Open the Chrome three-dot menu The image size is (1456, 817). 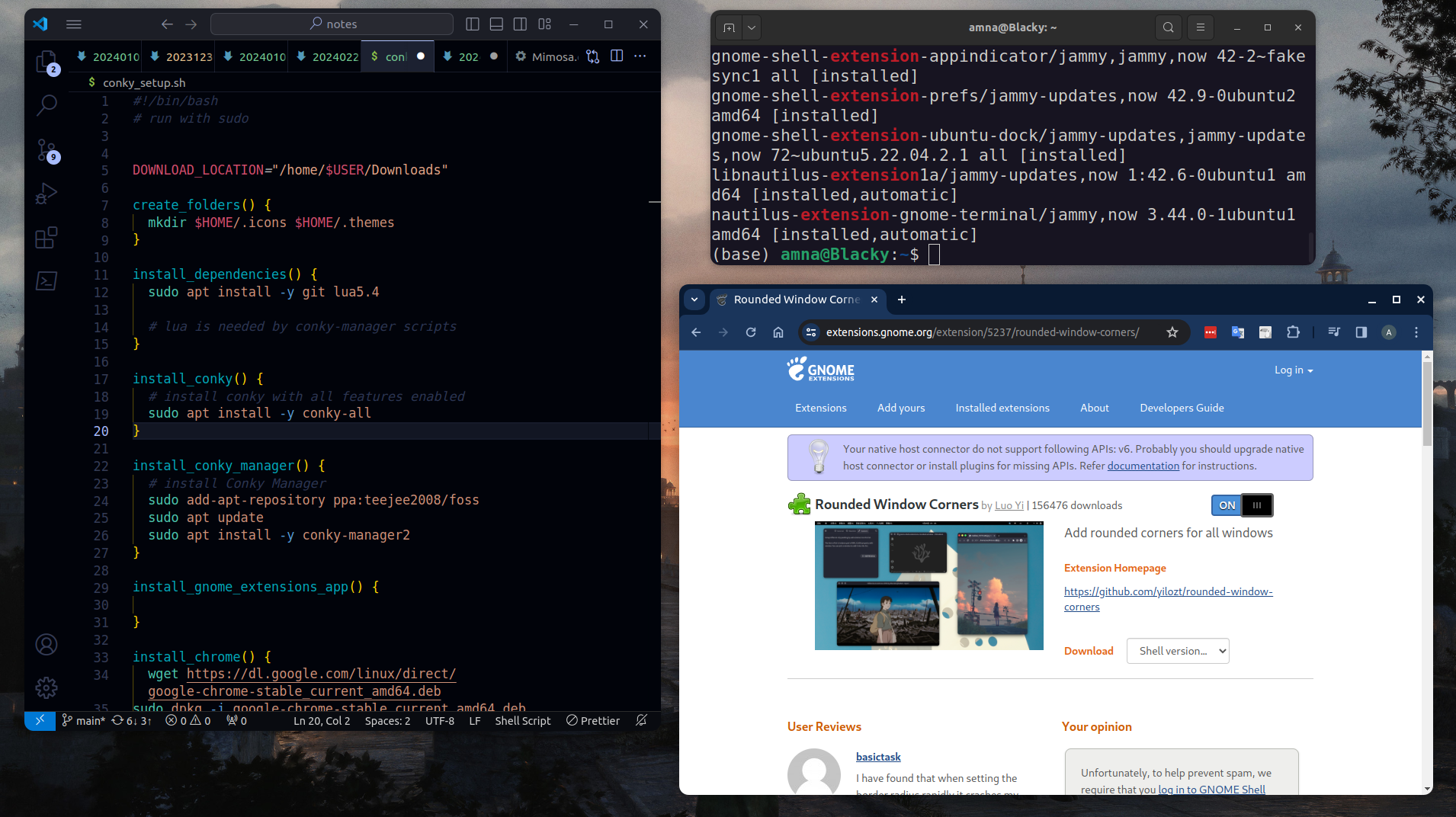click(x=1416, y=332)
